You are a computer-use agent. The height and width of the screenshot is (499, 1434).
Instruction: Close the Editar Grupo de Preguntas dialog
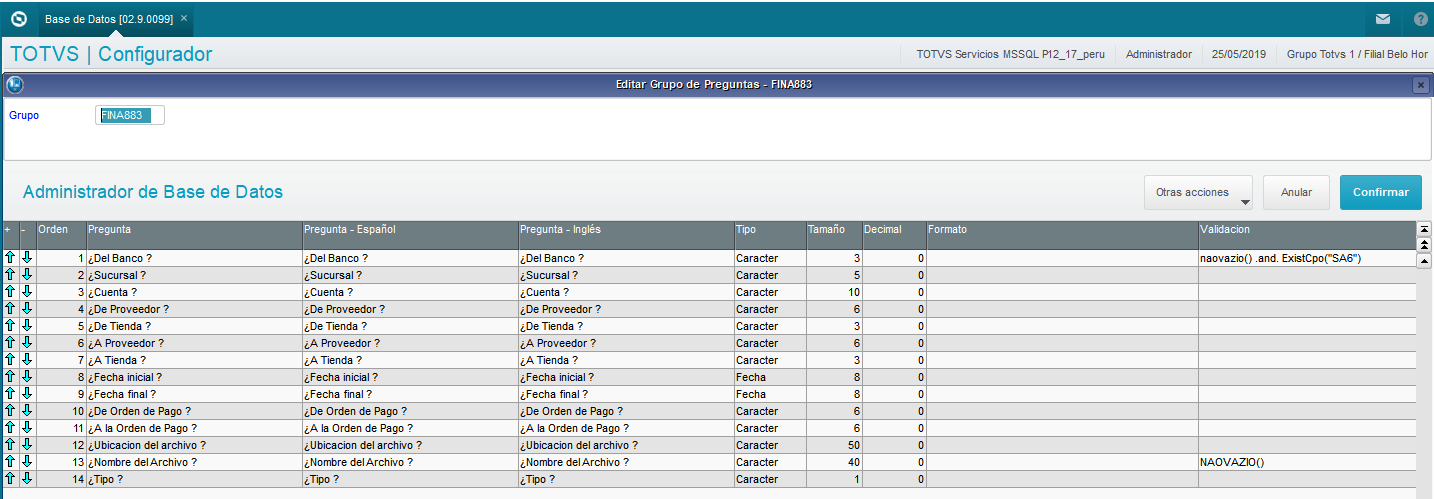tap(1420, 85)
